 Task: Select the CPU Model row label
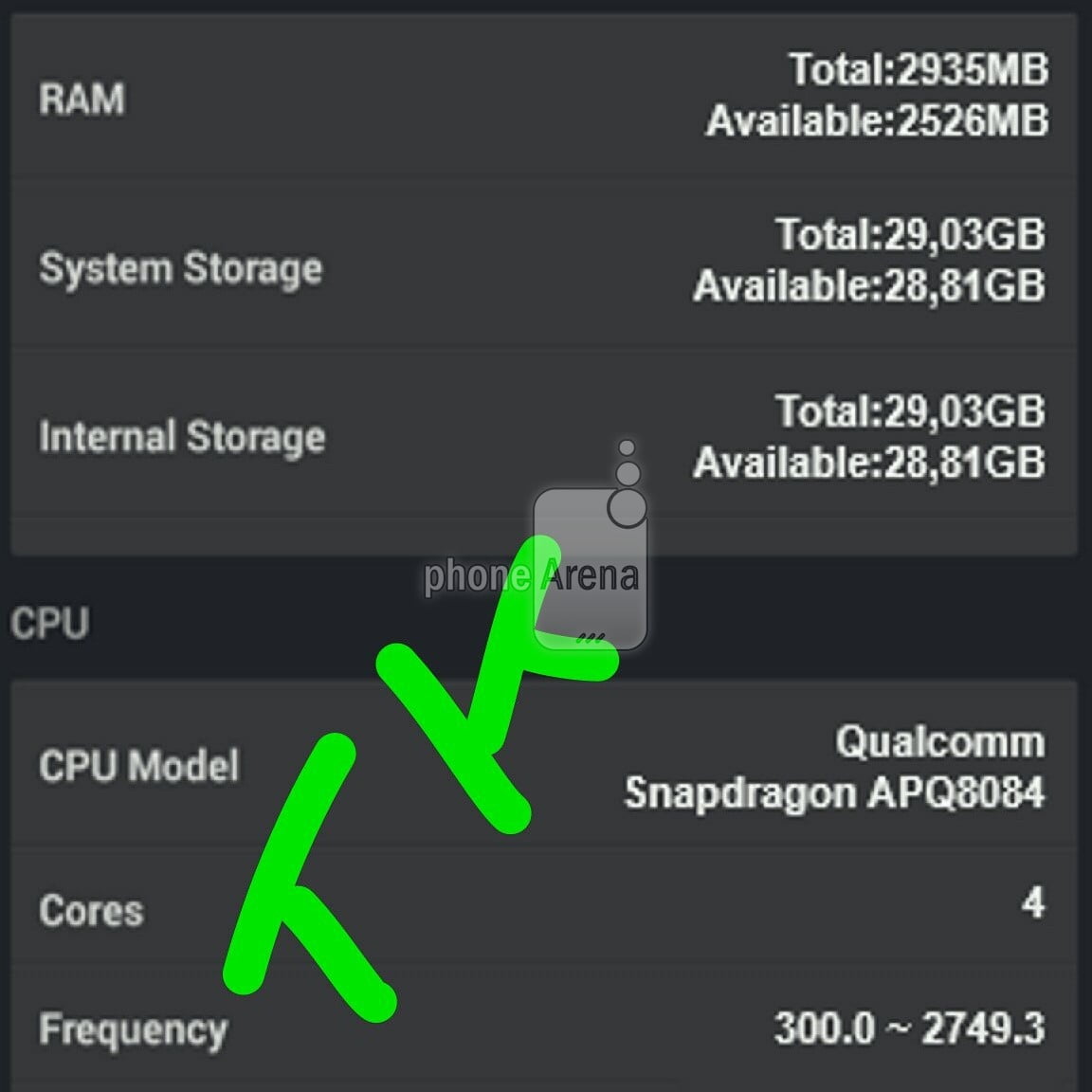tap(138, 766)
